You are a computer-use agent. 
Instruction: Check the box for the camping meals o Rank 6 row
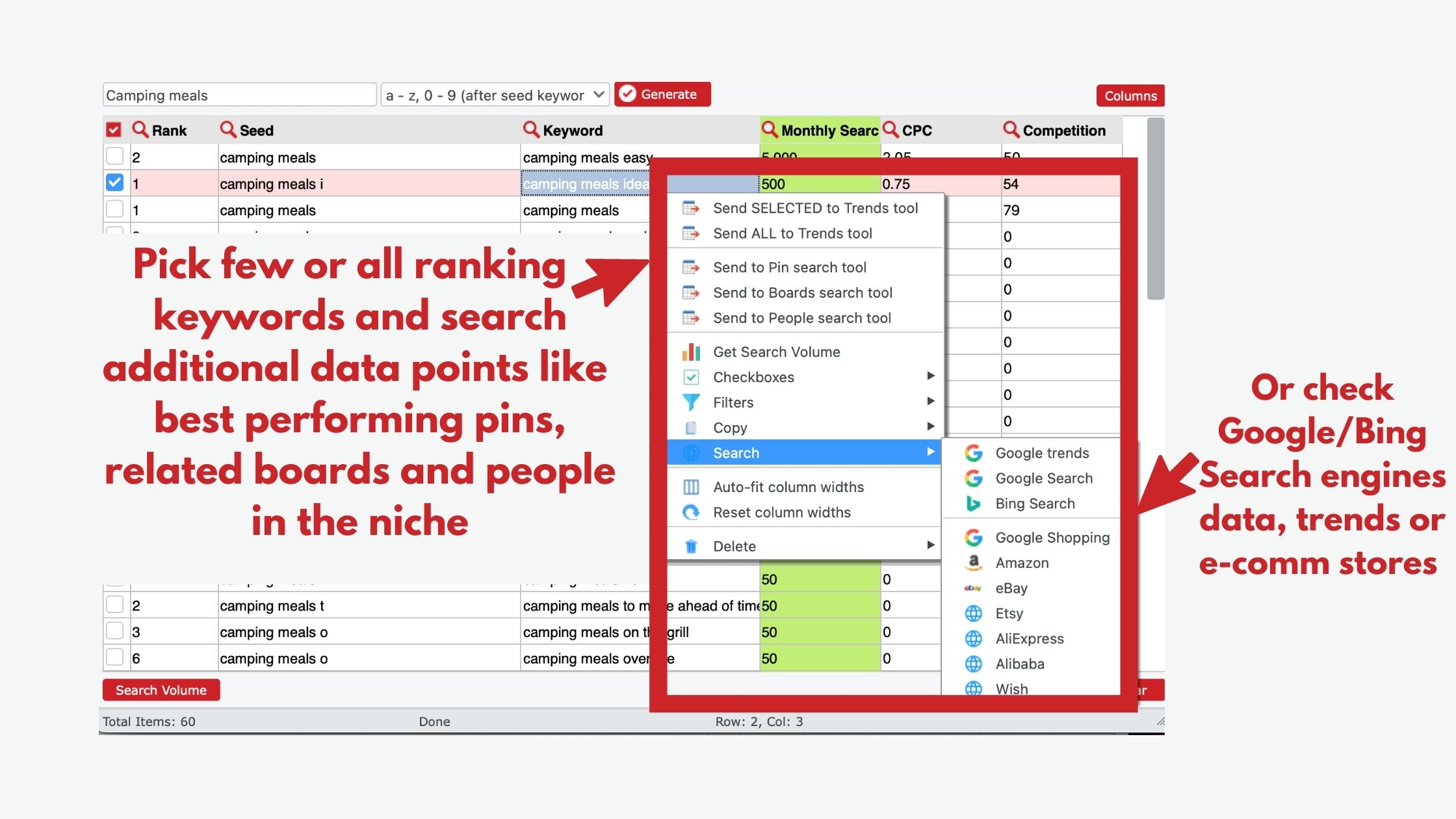pos(114,657)
